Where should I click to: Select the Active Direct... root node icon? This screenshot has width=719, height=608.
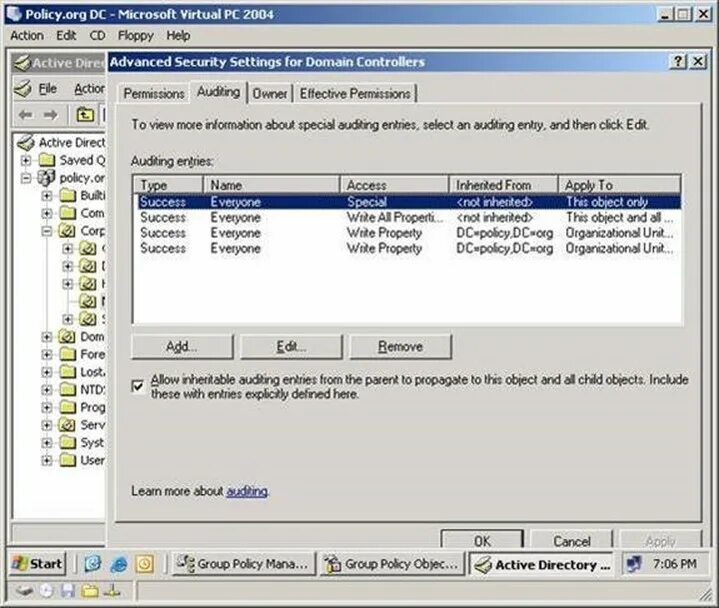[x=26, y=143]
